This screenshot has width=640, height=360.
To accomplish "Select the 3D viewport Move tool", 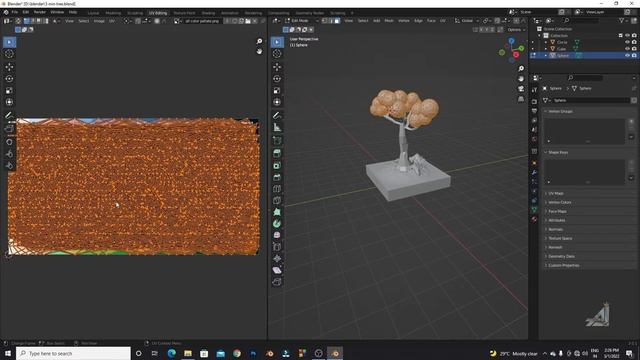I will tap(277, 67).
